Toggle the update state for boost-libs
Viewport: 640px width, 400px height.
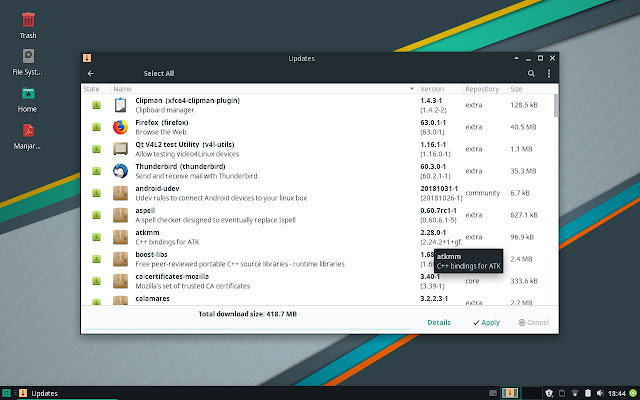coord(96,260)
